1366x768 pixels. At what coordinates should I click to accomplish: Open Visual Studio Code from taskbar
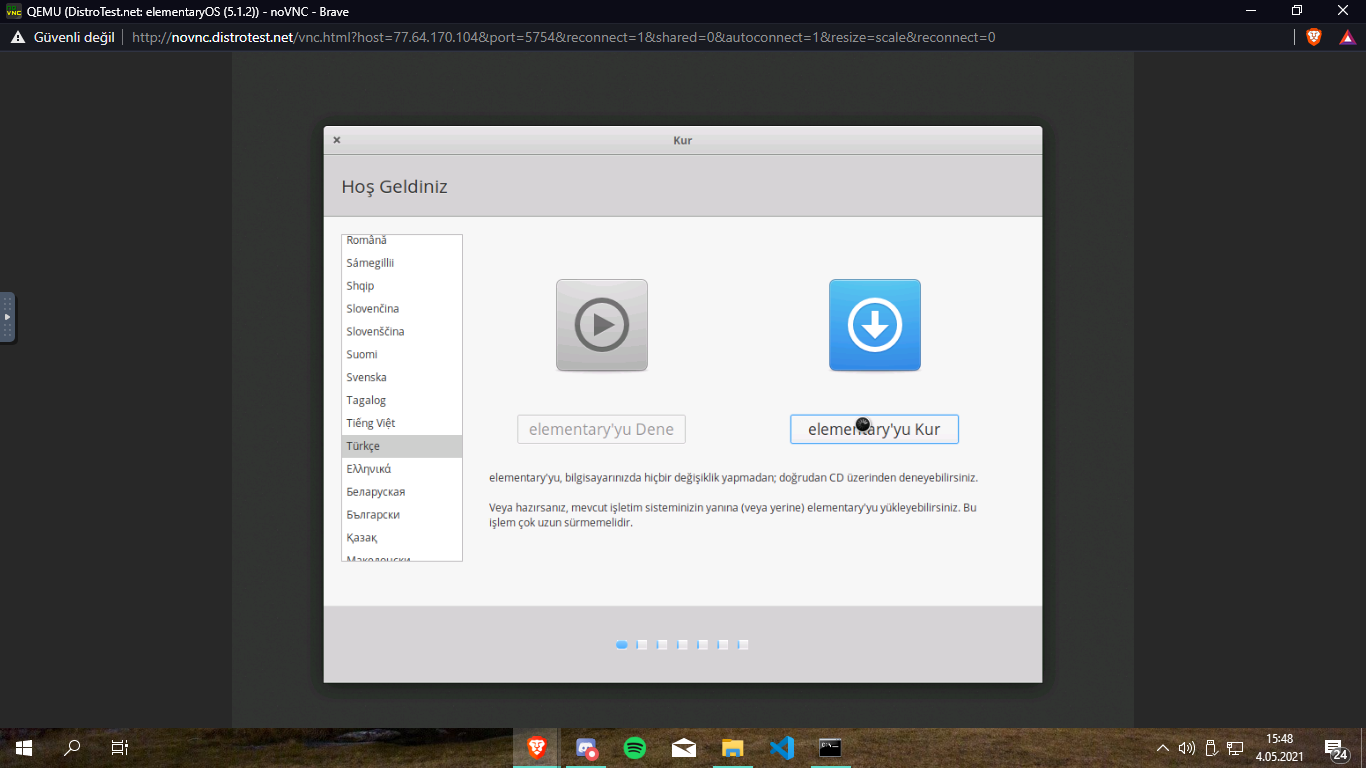coord(782,747)
